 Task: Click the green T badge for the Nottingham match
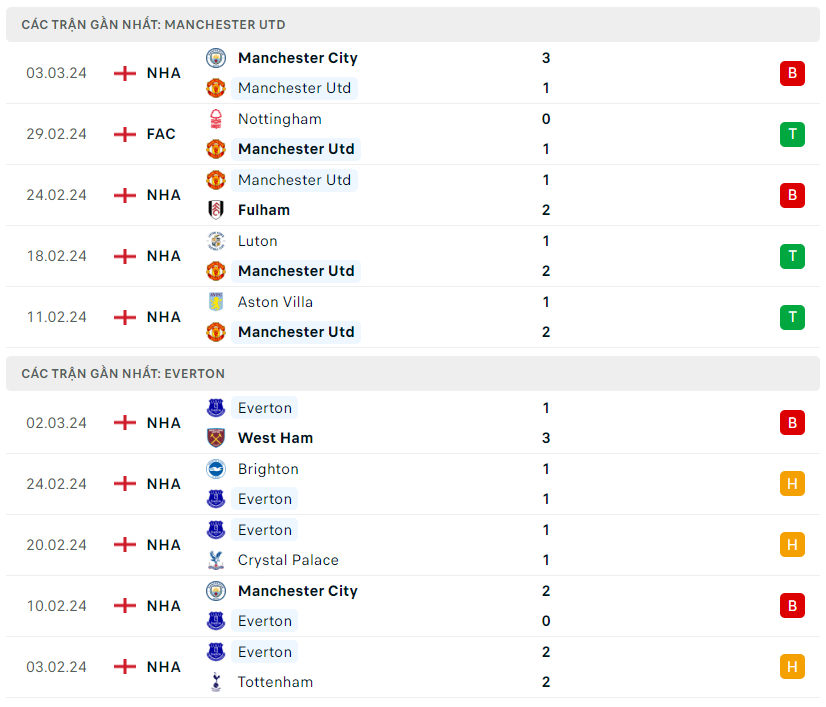[x=792, y=134]
